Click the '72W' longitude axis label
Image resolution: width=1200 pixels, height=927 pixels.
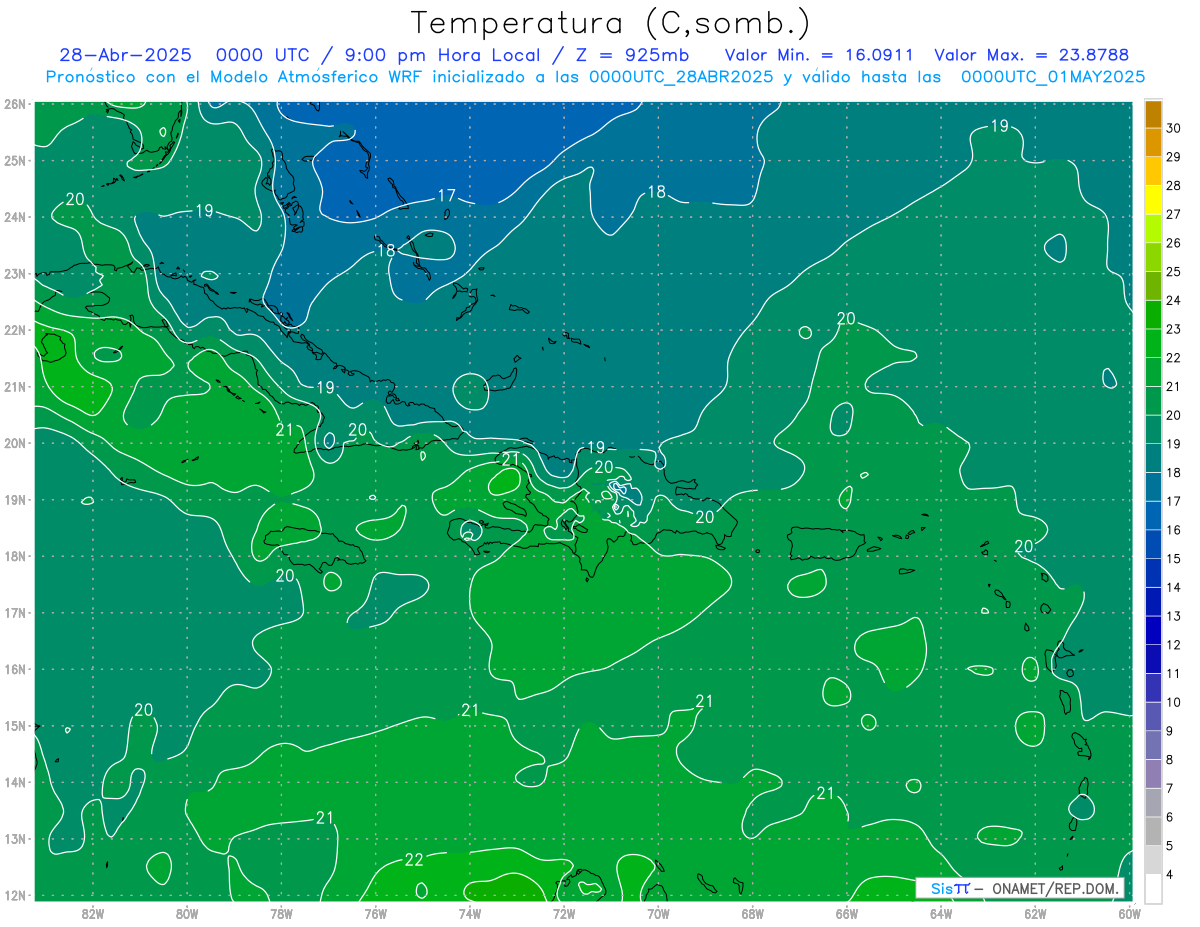coord(564,913)
